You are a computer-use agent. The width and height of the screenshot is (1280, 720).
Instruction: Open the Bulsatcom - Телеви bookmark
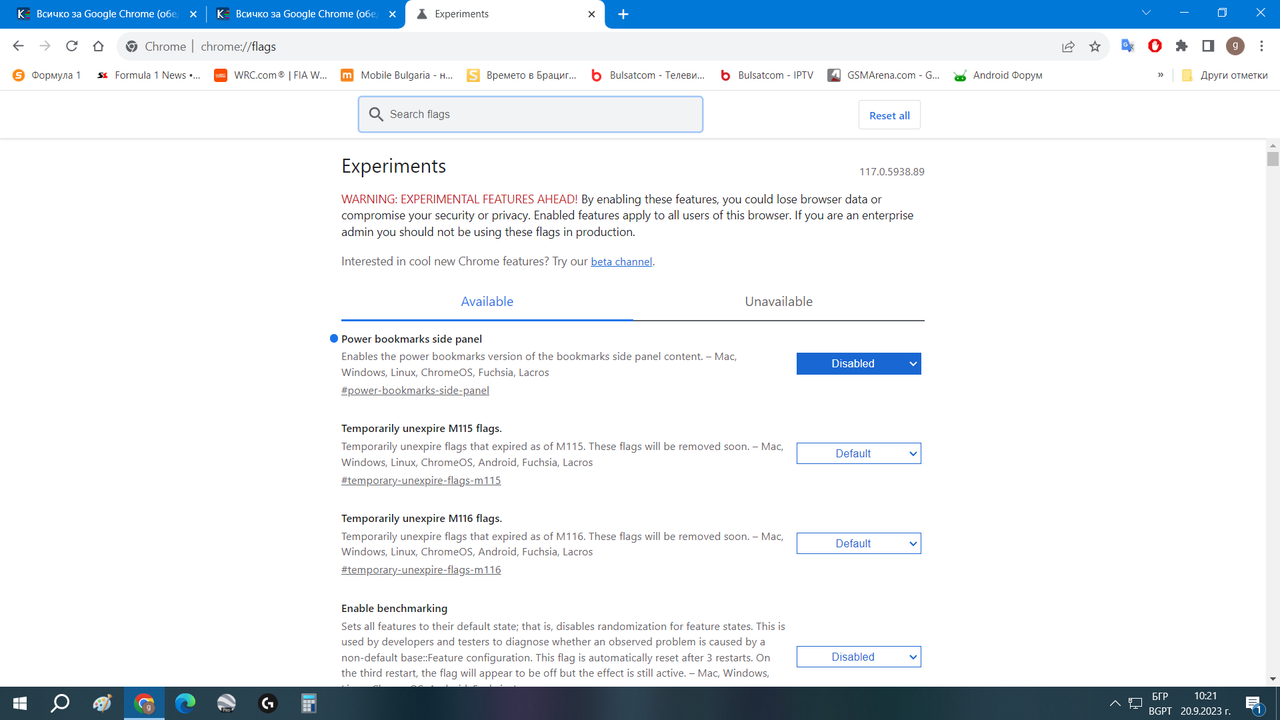(x=648, y=75)
